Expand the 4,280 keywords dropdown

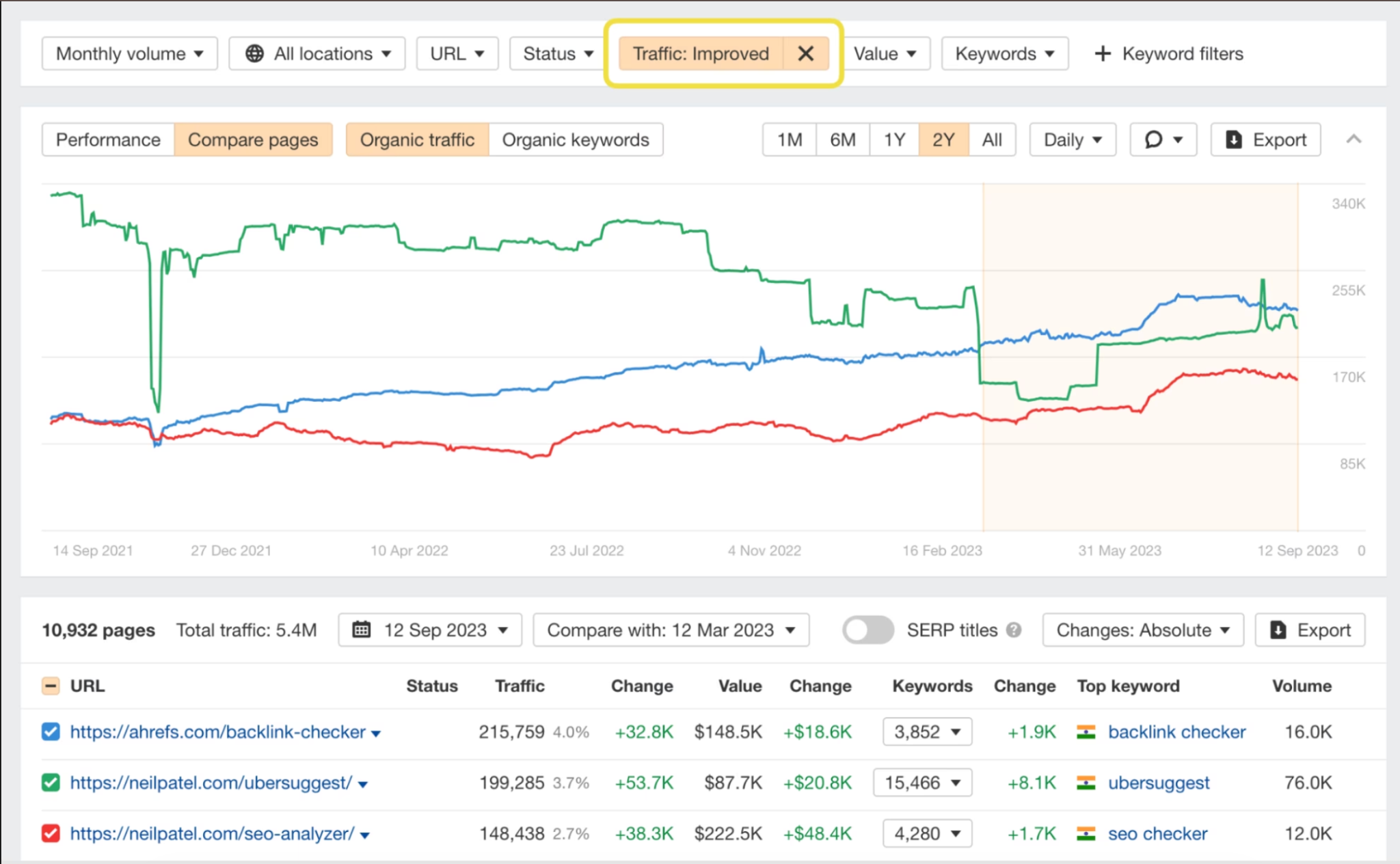(928, 834)
